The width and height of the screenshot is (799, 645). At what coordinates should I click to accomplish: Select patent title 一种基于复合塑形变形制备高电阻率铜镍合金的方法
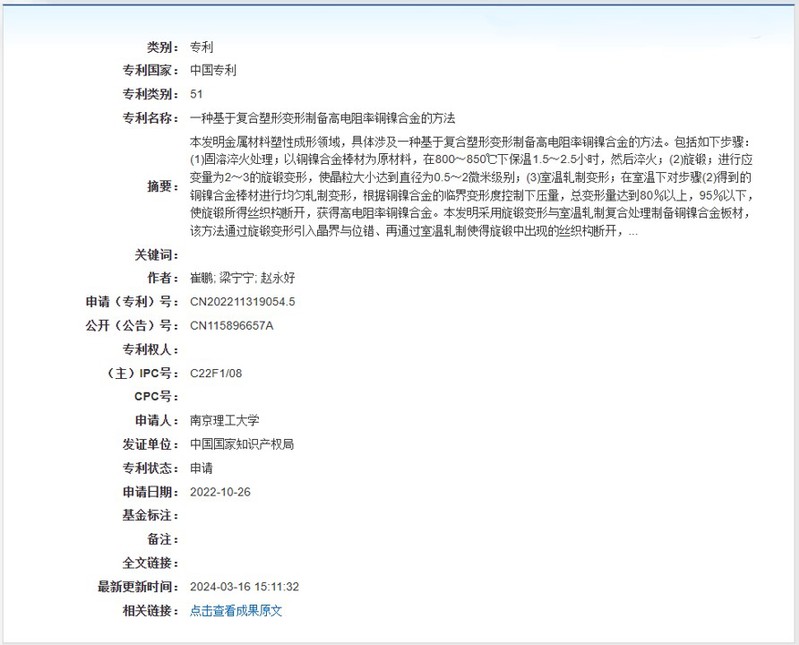click(x=323, y=118)
